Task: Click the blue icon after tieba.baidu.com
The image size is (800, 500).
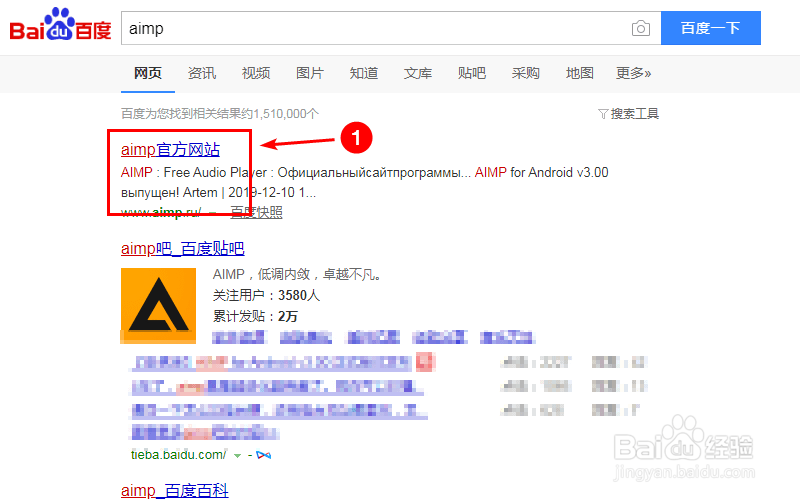Action: click(264, 455)
